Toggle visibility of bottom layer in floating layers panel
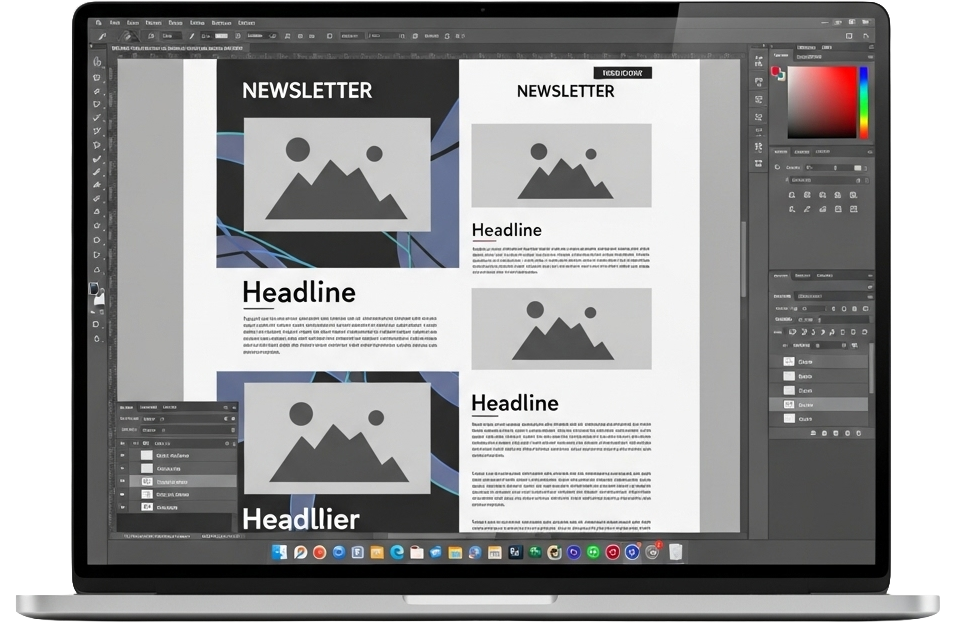 (124, 507)
